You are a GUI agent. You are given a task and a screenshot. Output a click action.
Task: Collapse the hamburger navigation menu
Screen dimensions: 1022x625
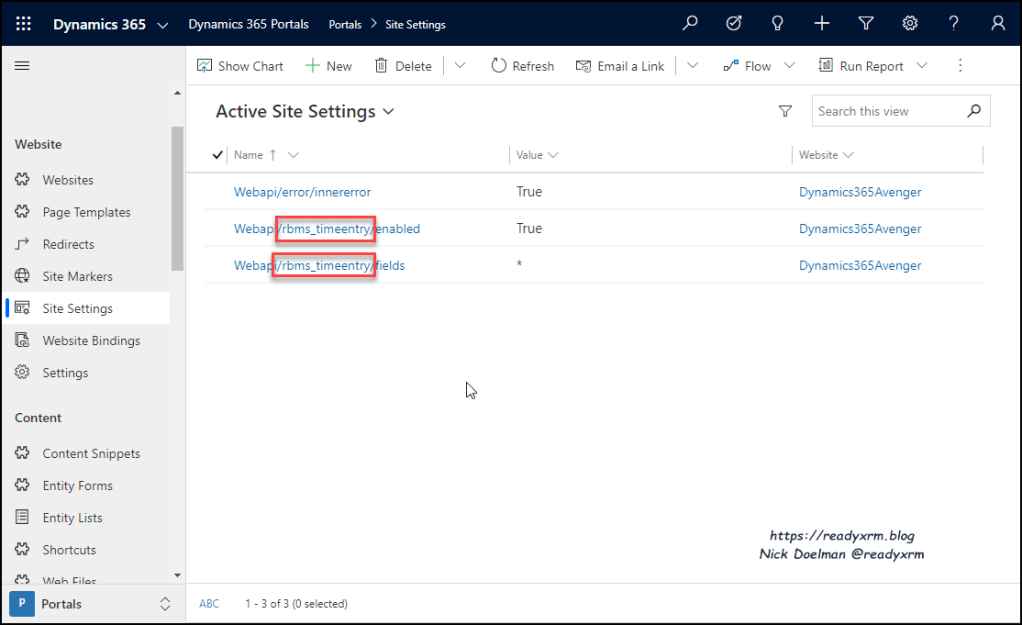tap(22, 66)
